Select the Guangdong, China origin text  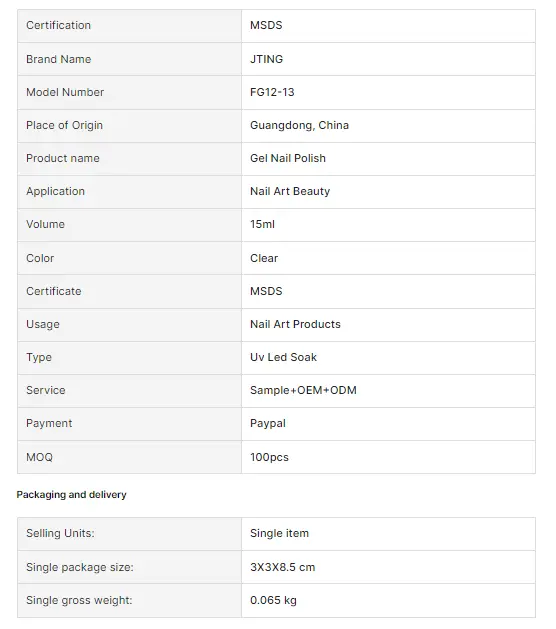tap(299, 125)
